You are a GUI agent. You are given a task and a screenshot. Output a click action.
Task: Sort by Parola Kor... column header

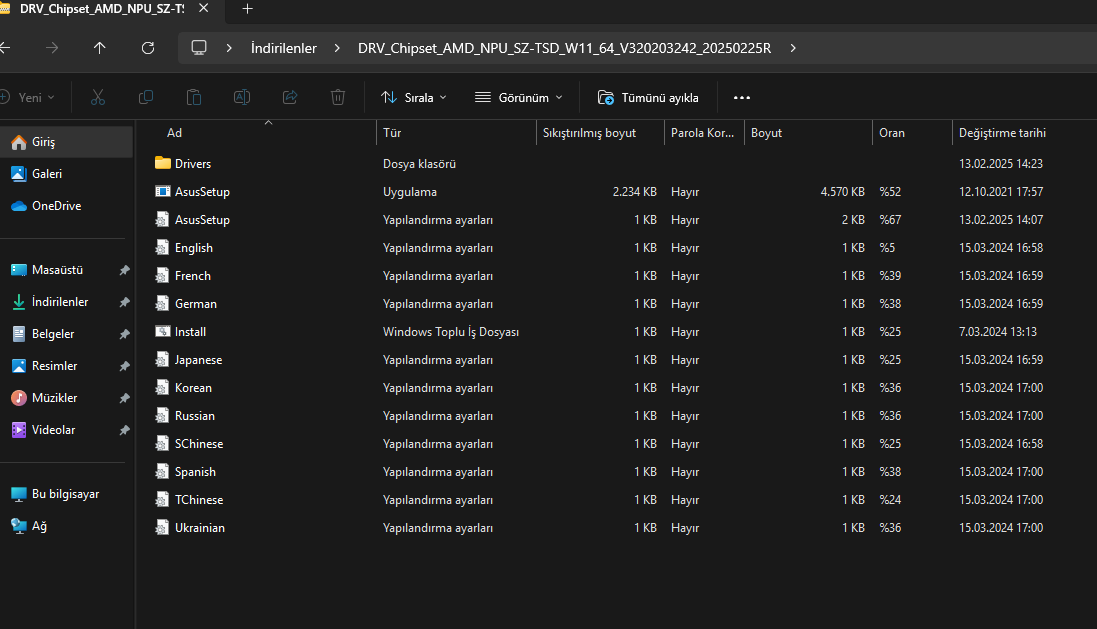point(704,133)
